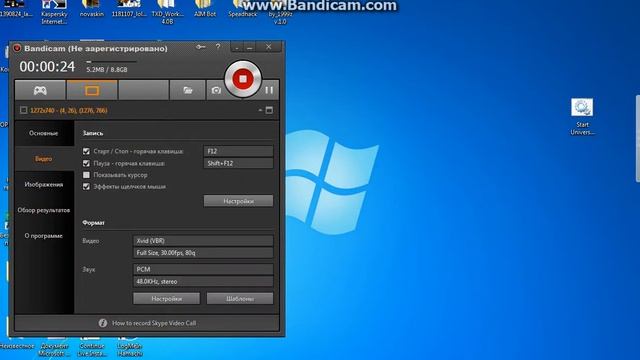Open help via the question mark icon
The width and height of the screenshot is (640, 360).
(x=218, y=47)
